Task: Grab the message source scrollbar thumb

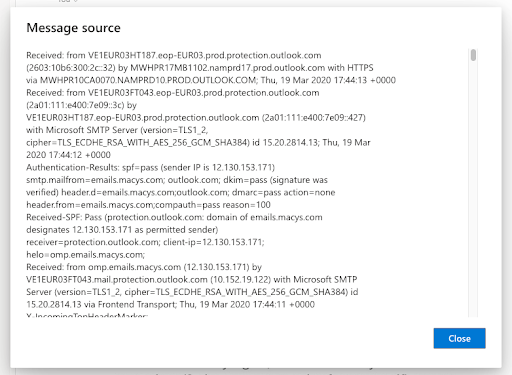Action: coord(473,55)
